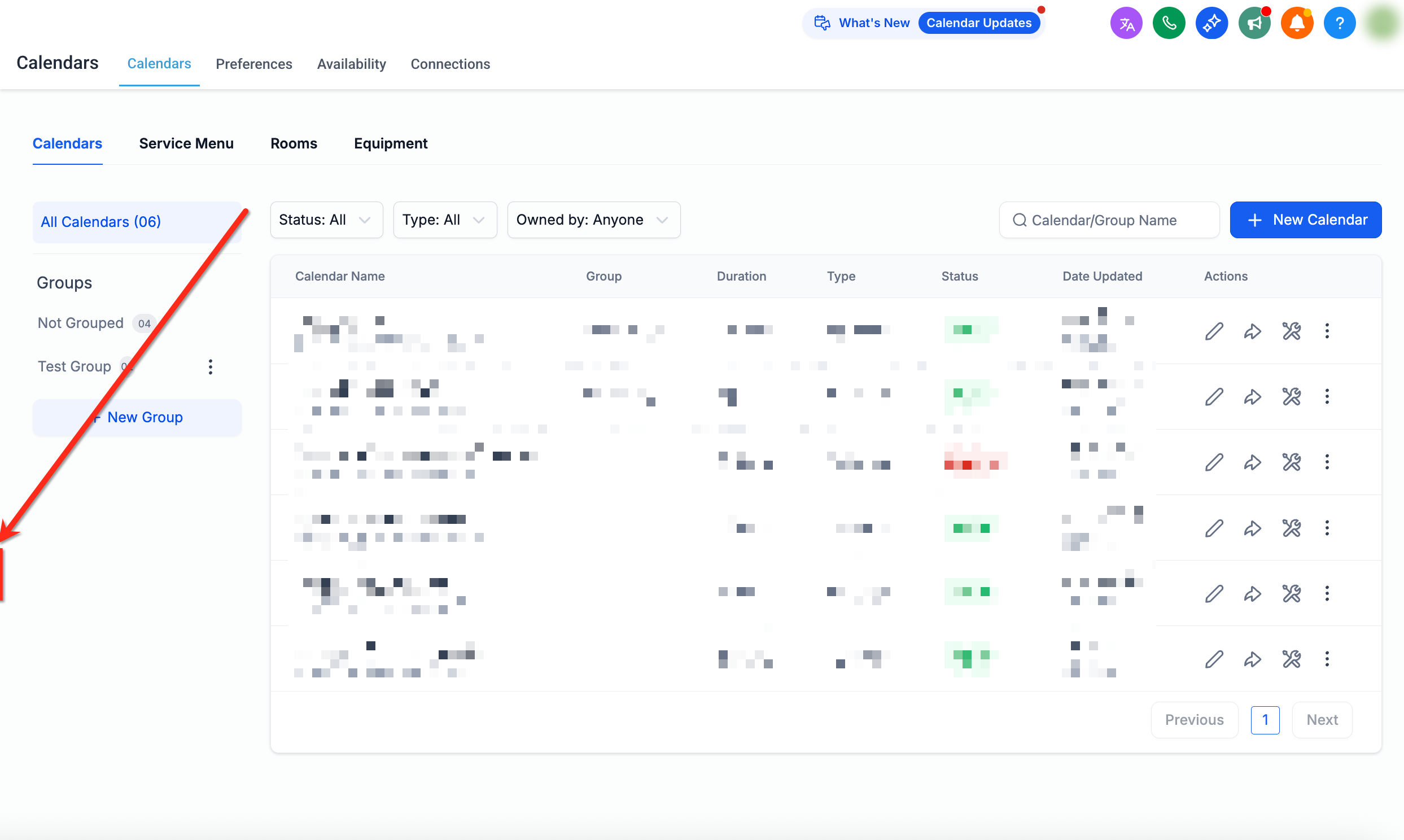Click the Date Updated column header
1404x840 pixels.
coord(1102,276)
